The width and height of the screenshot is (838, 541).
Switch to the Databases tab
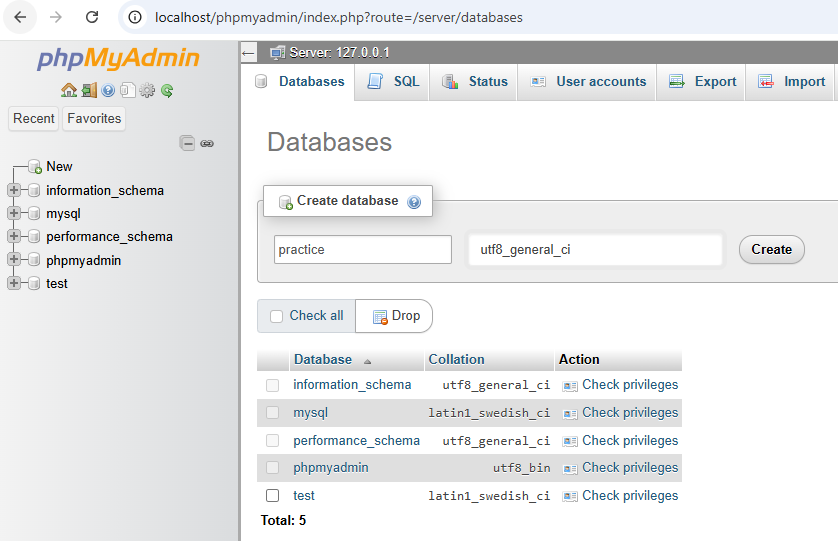point(298,82)
